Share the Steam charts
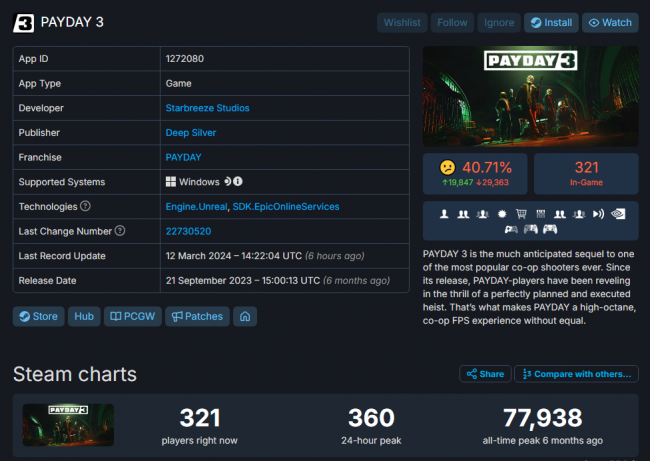This screenshot has width=650, height=461. click(485, 374)
